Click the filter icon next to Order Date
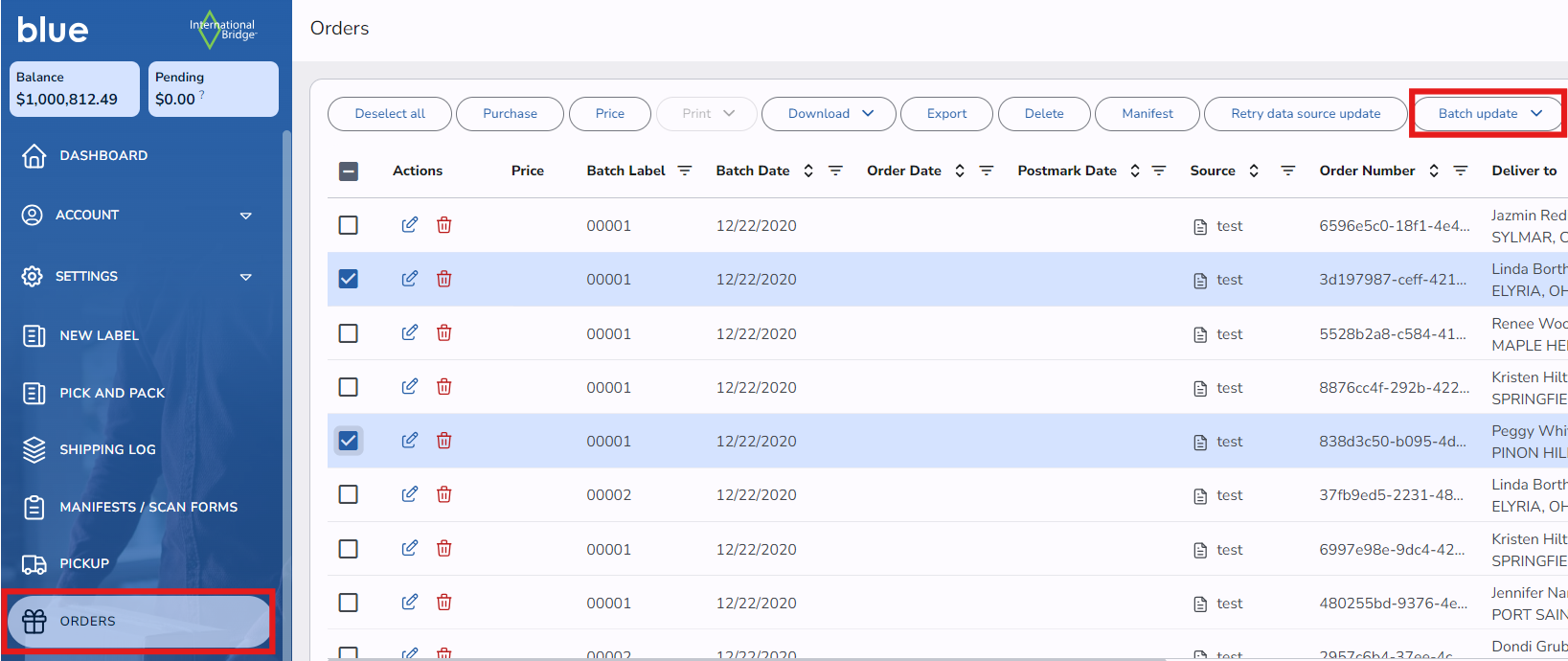Screen dimensions: 1568x661 tap(987, 171)
